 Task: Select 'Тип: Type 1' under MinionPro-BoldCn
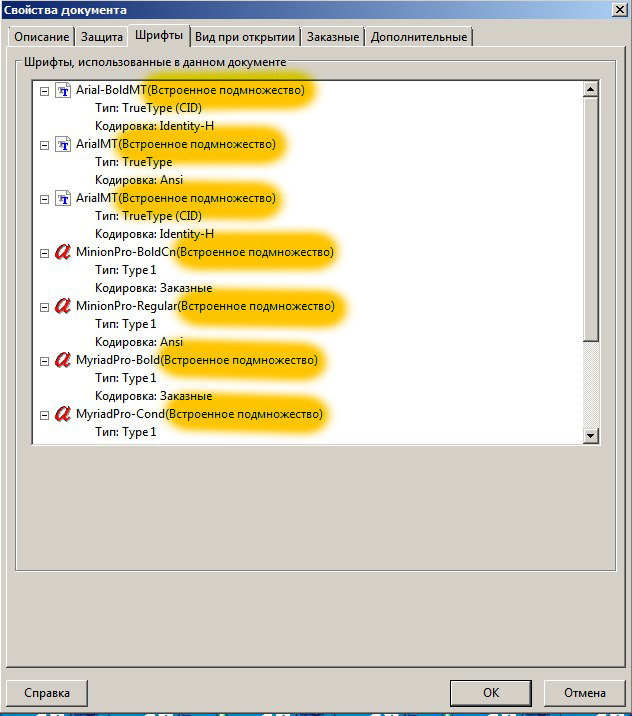click(x=126, y=270)
